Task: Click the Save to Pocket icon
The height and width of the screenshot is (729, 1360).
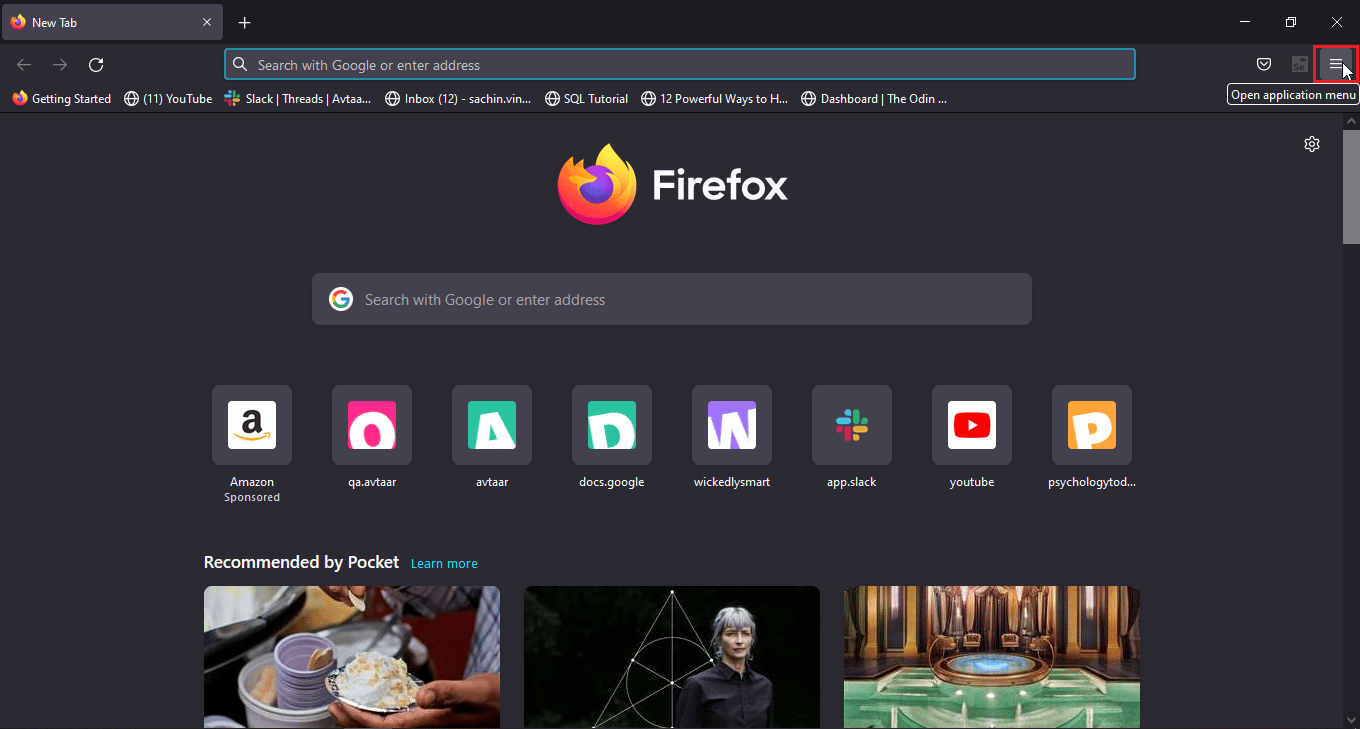Action: (x=1264, y=65)
